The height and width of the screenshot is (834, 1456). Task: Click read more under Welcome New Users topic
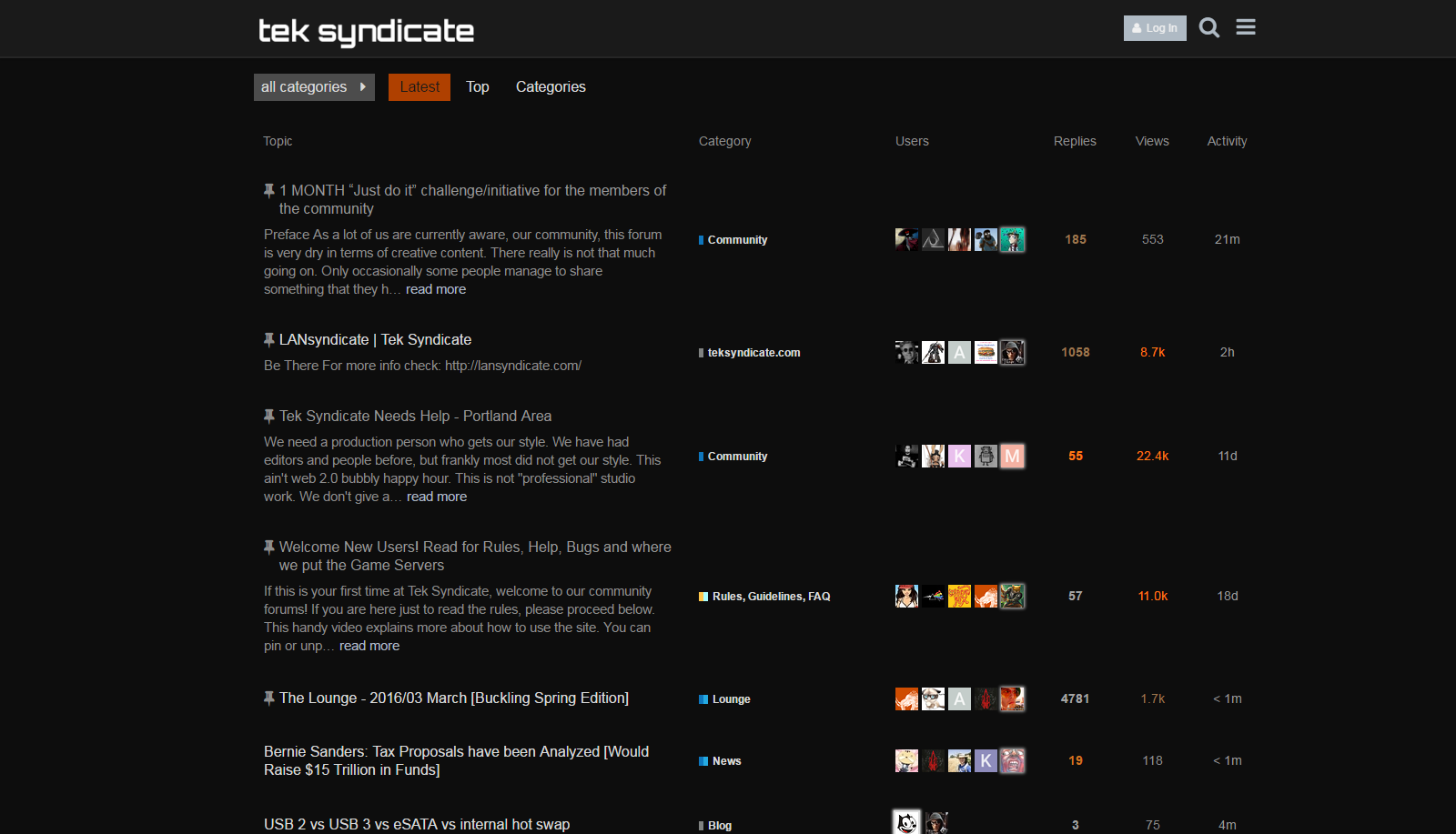click(369, 646)
